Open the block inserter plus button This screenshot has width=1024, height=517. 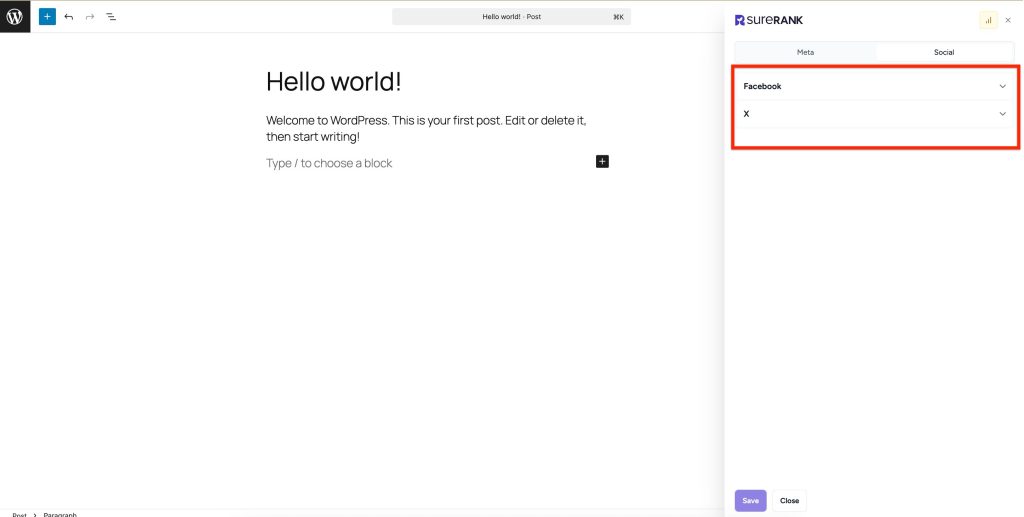click(x=47, y=16)
